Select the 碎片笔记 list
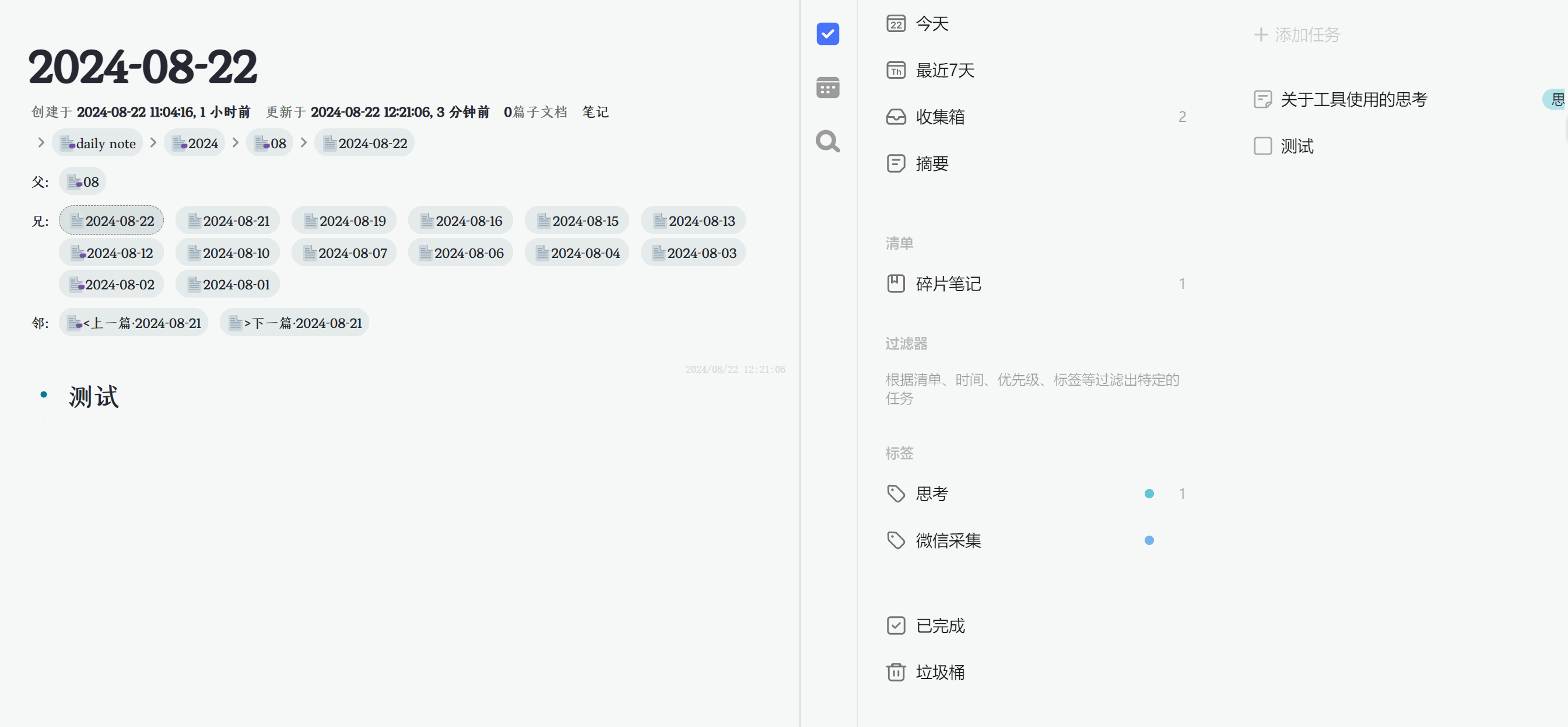Image resolution: width=1568 pixels, height=727 pixels. (x=948, y=284)
